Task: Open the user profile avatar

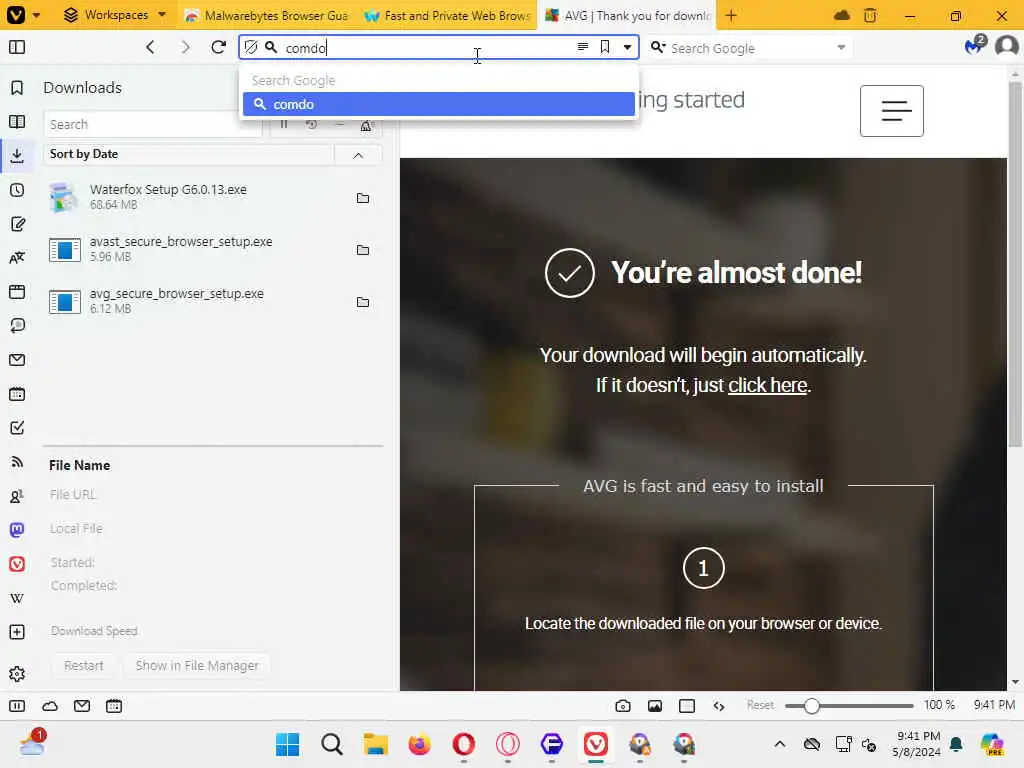Action: [x=1006, y=46]
